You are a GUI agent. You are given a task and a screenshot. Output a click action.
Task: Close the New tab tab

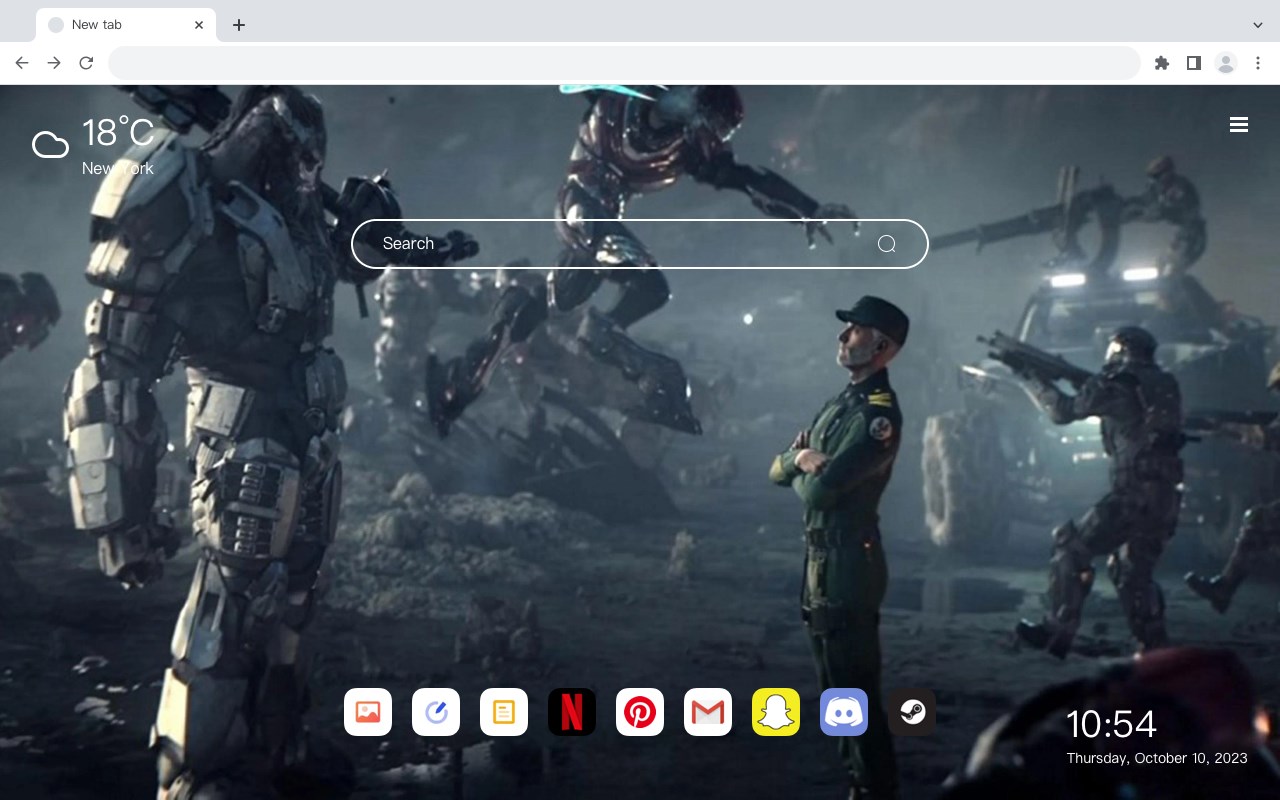click(199, 25)
